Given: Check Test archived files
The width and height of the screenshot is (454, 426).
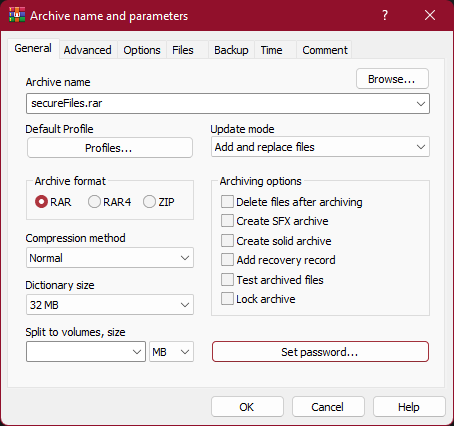Looking at the screenshot, I should tap(272, 280).
